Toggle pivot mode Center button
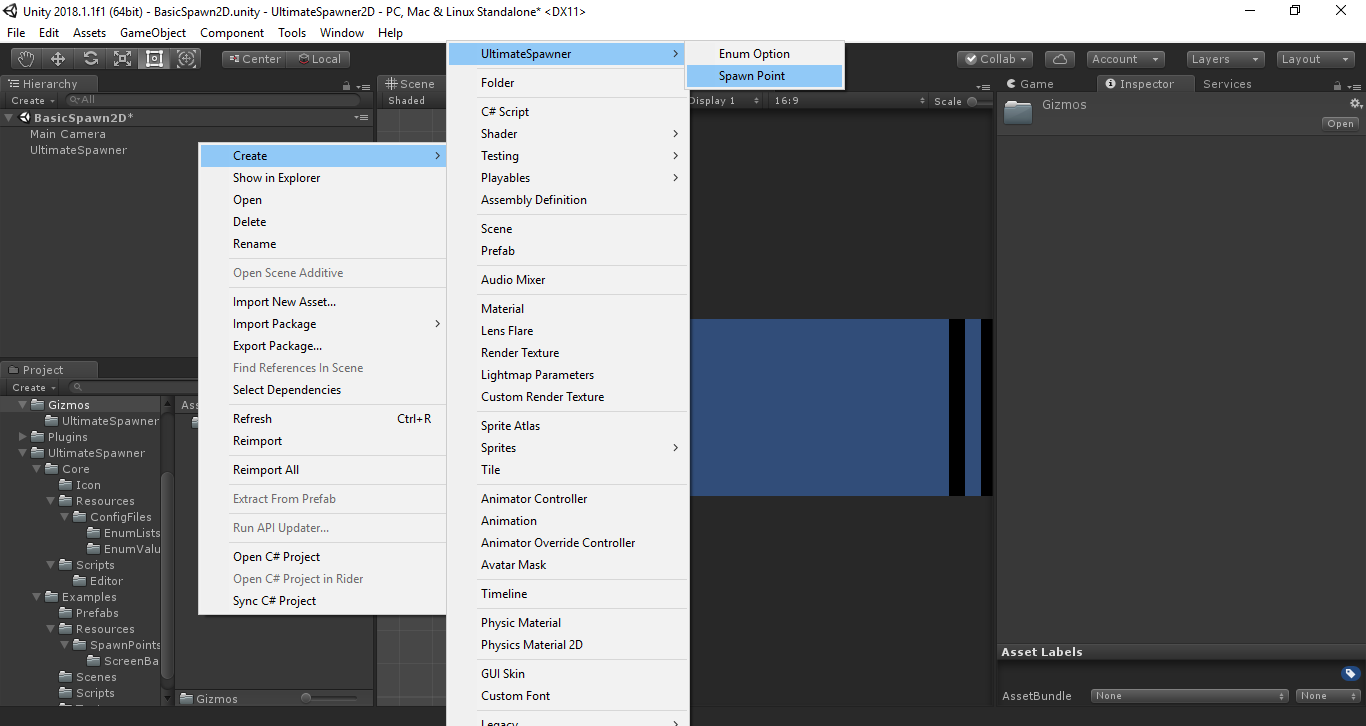Image resolution: width=1366 pixels, height=726 pixels. pos(254,59)
